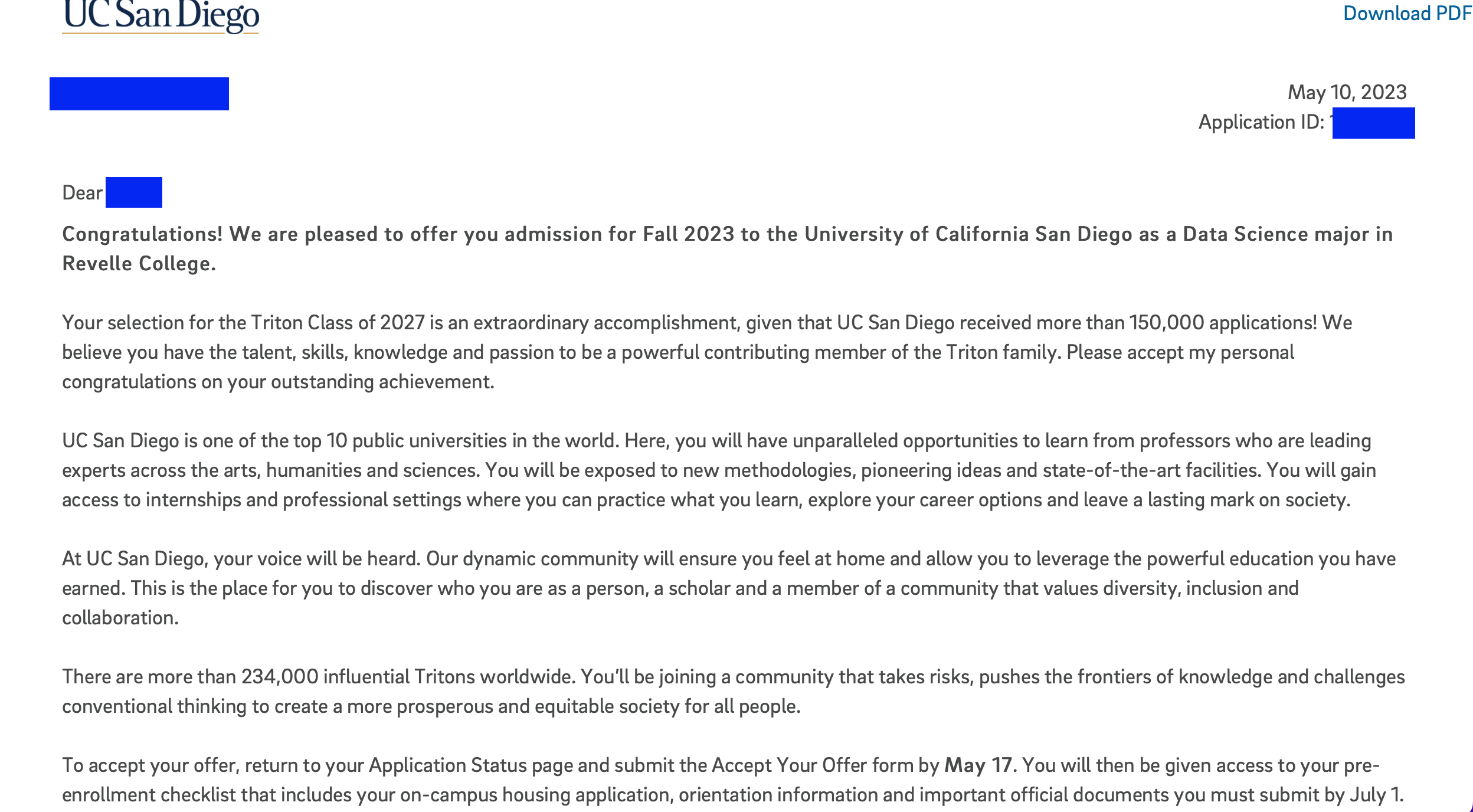This screenshot has width=1473, height=812.
Task: Click the Download PDF link
Action: point(1406,13)
